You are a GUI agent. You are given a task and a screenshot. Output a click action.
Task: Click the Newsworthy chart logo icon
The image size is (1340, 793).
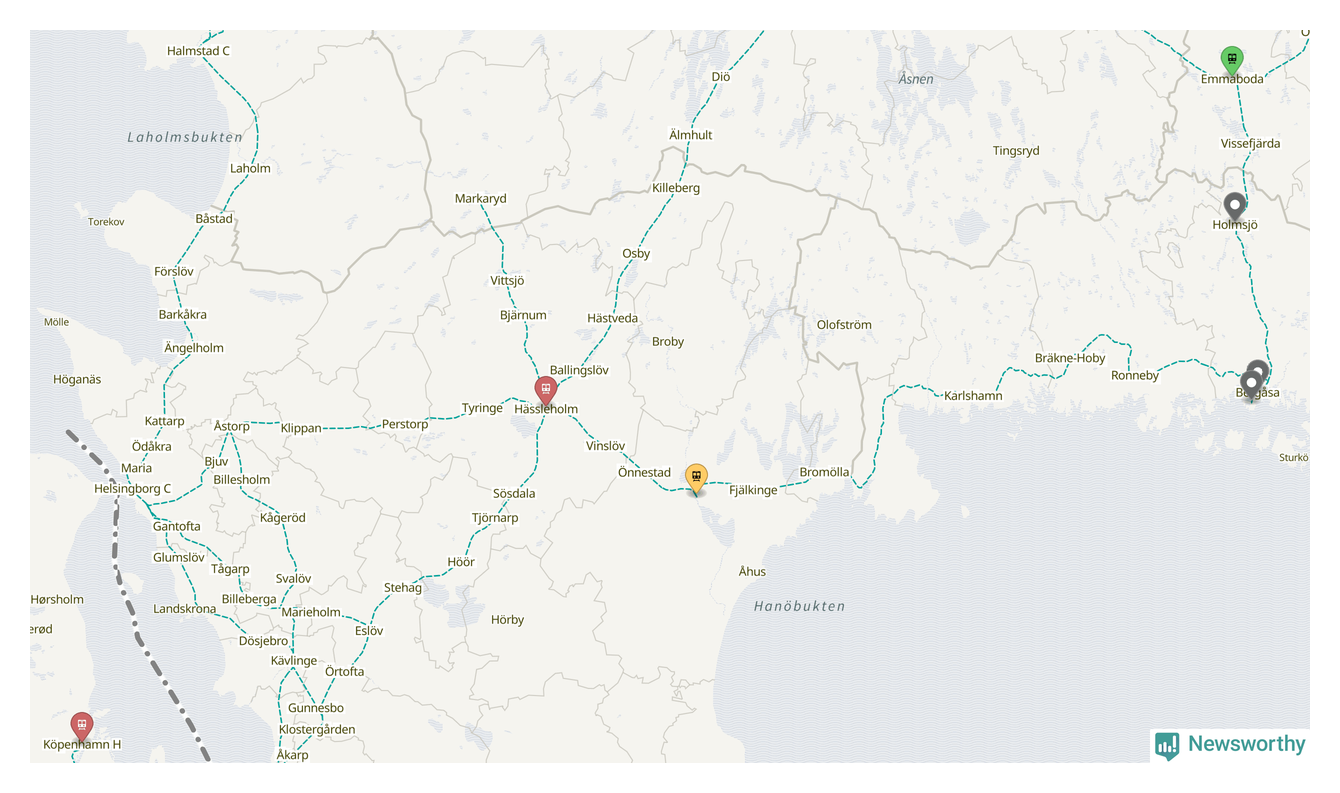click(1167, 745)
